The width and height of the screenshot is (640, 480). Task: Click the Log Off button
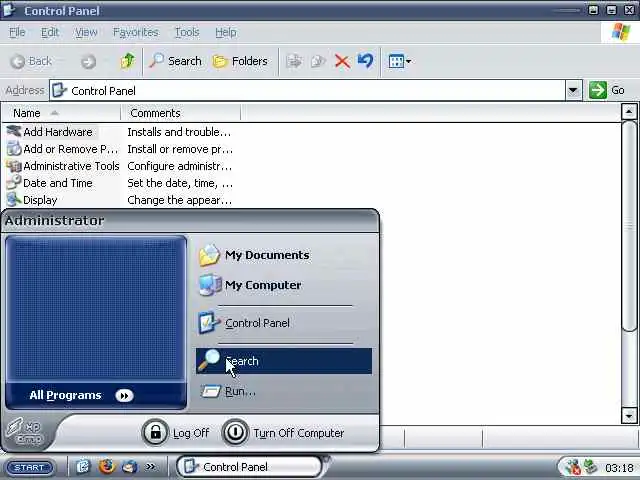point(176,432)
